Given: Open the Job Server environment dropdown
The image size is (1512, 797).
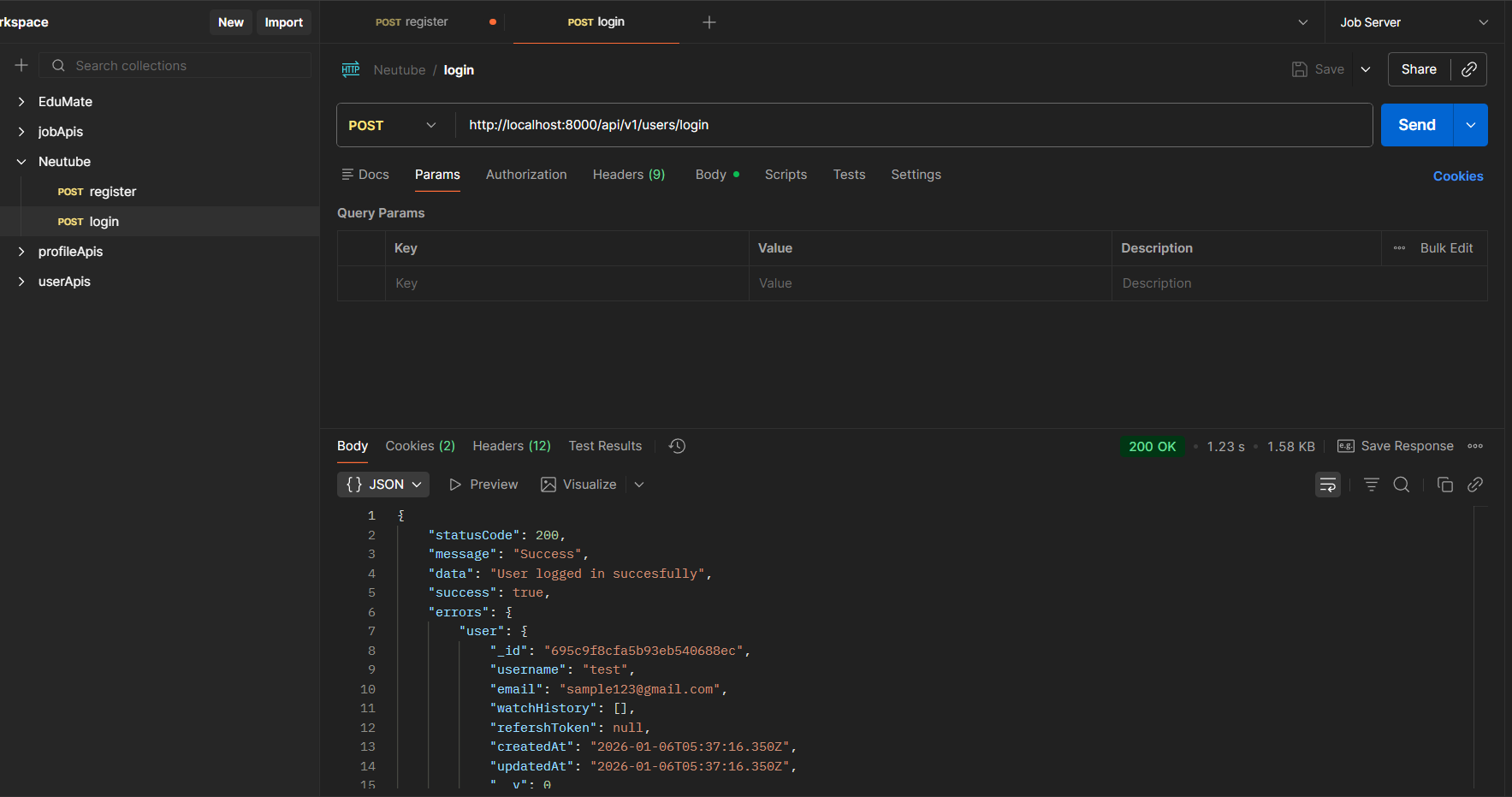Looking at the screenshot, I should [x=1414, y=22].
